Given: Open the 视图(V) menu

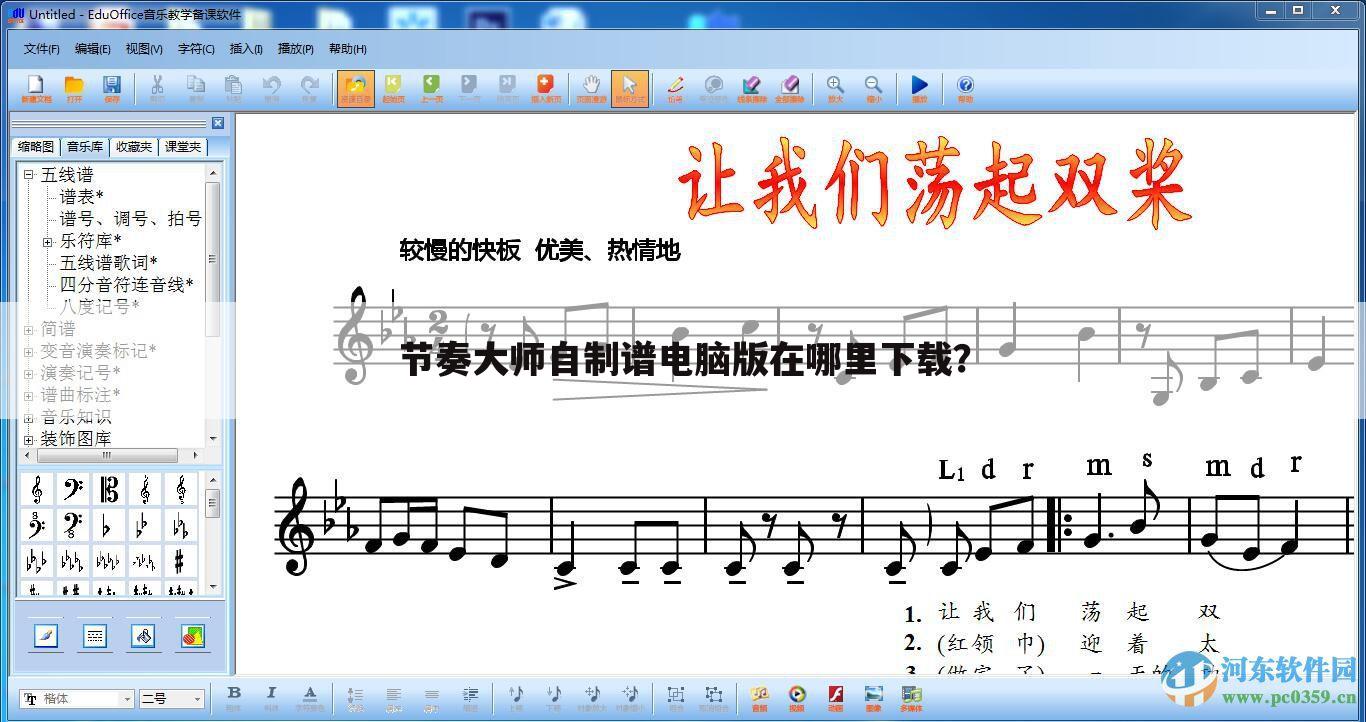Looking at the screenshot, I should [144, 49].
